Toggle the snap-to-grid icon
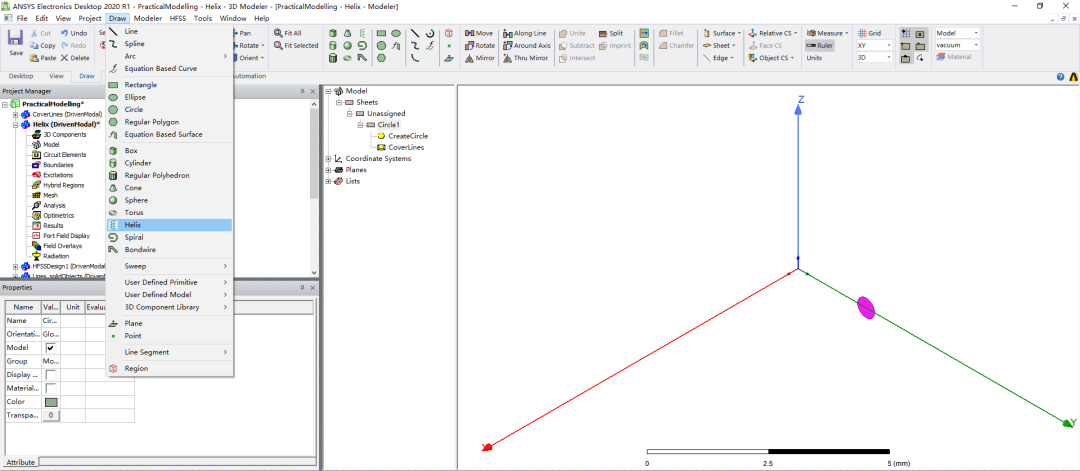1080x471 pixels. 906,33
